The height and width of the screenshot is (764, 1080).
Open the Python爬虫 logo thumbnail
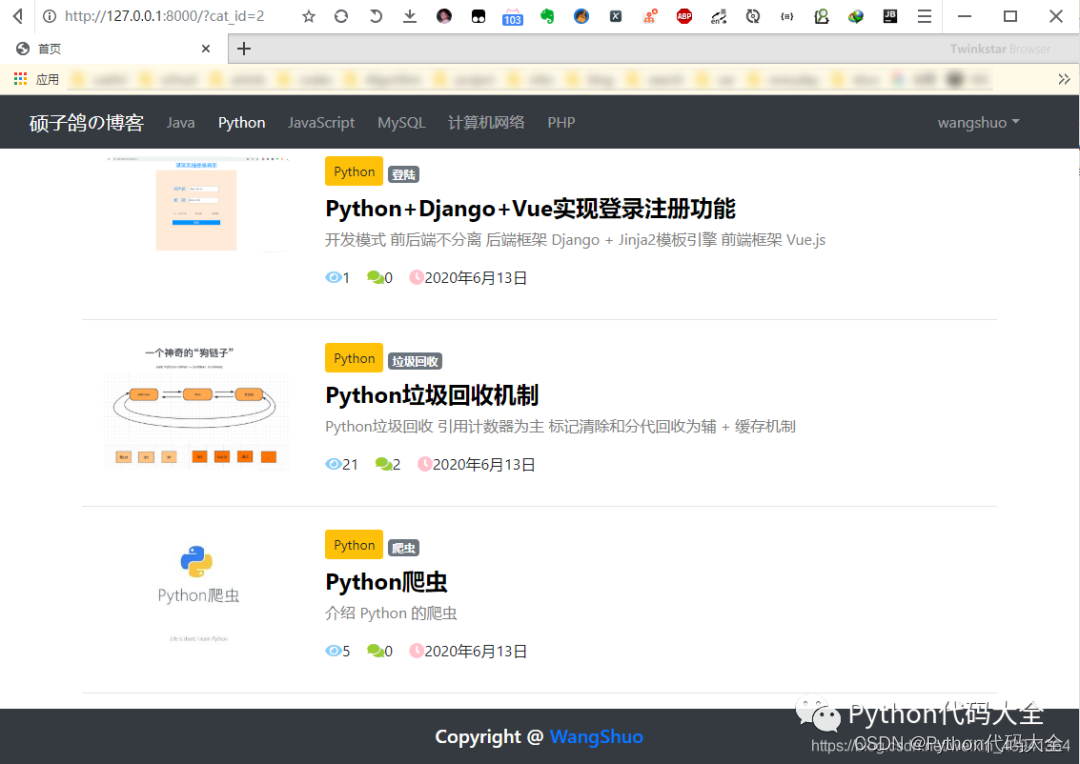[x=198, y=592]
